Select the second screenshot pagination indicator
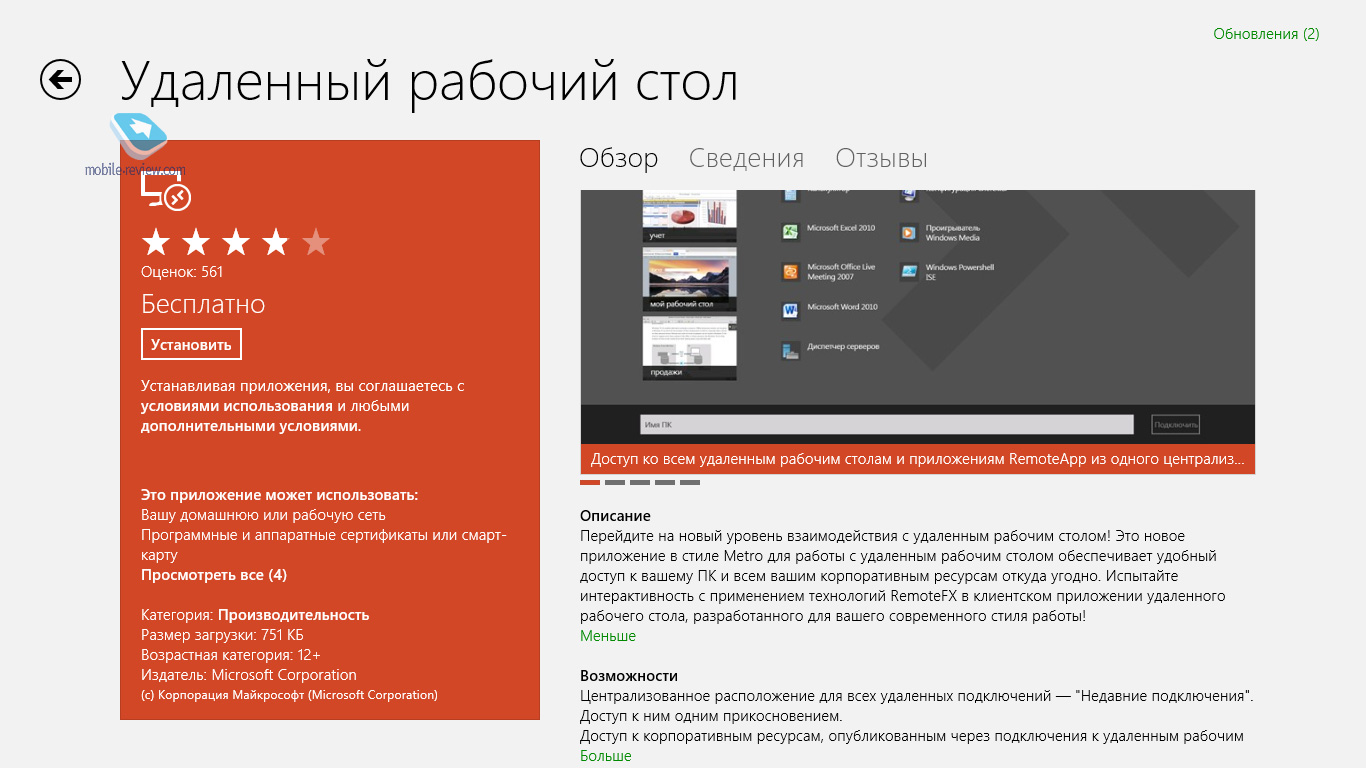This screenshot has width=1366, height=768. 614,482
